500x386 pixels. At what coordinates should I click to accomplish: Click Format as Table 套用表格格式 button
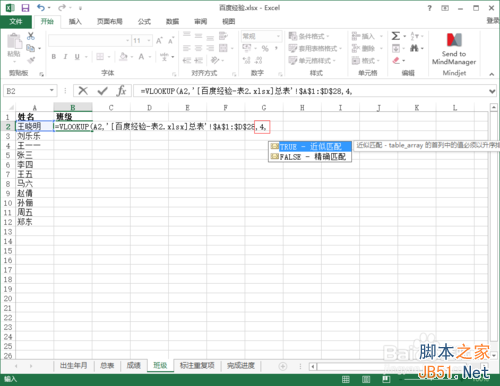315,48
